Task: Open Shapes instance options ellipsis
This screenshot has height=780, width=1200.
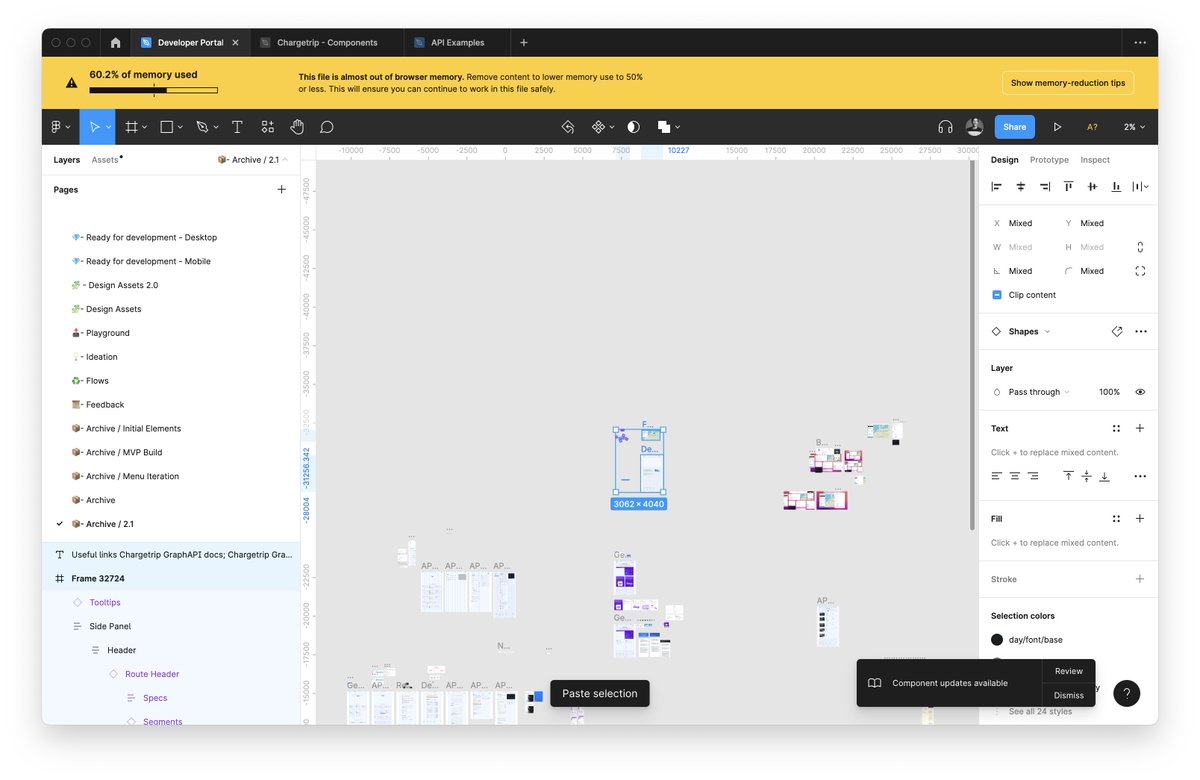Action: 1141,331
